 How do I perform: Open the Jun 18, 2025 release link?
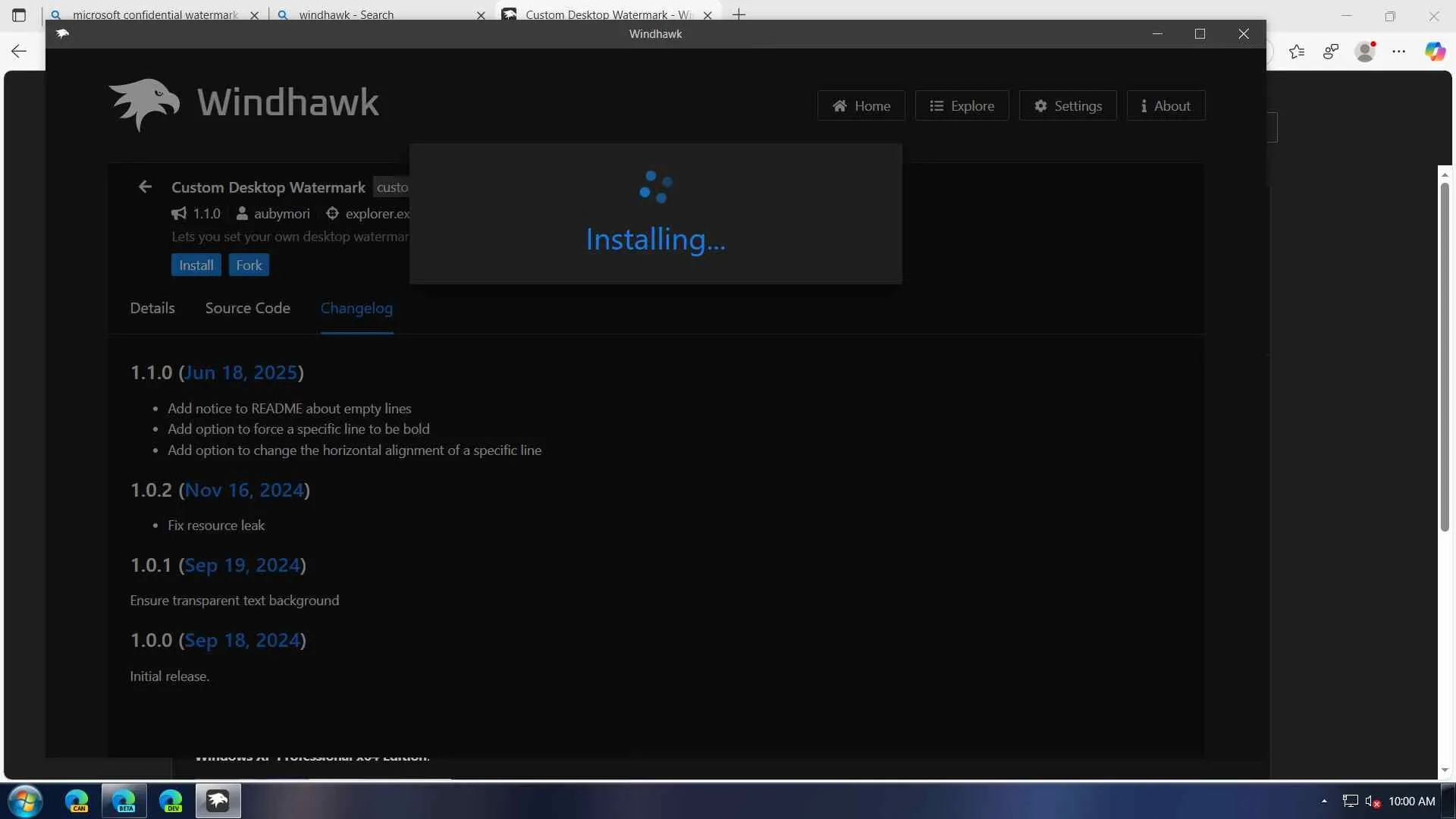coord(240,372)
